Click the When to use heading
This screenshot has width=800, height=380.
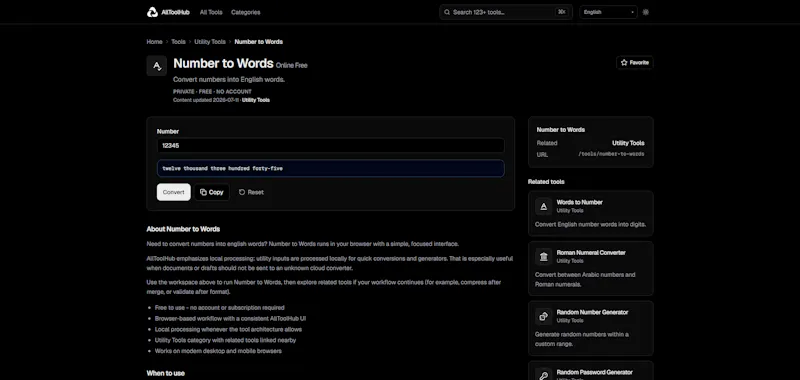[166, 373]
